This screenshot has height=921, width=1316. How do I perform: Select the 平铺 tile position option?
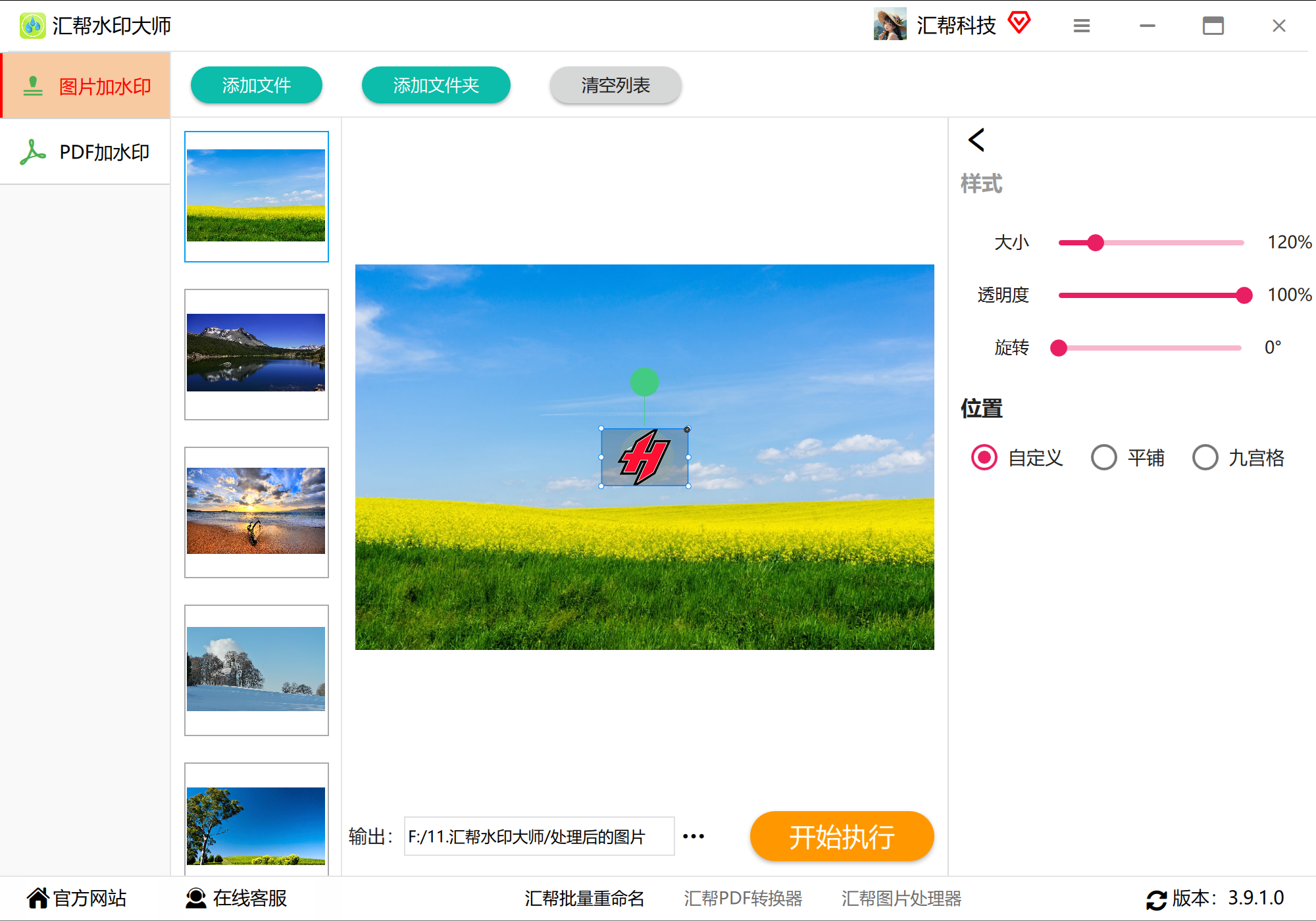pyautogui.click(x=1104, y=458)
